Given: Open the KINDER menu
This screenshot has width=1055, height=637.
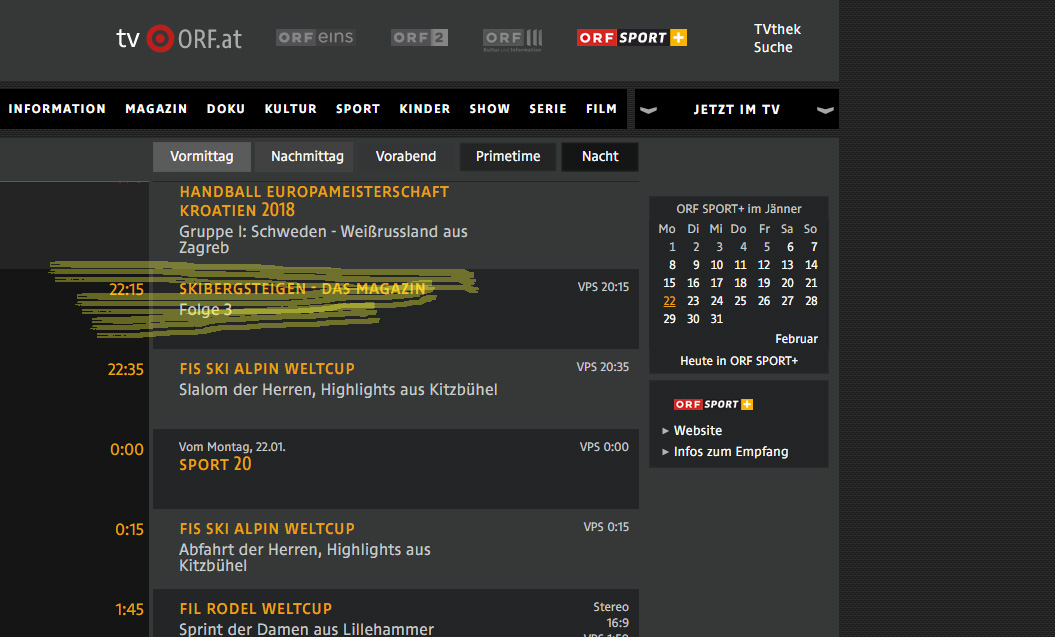Looking at the screenshot, I should point(425,109).
